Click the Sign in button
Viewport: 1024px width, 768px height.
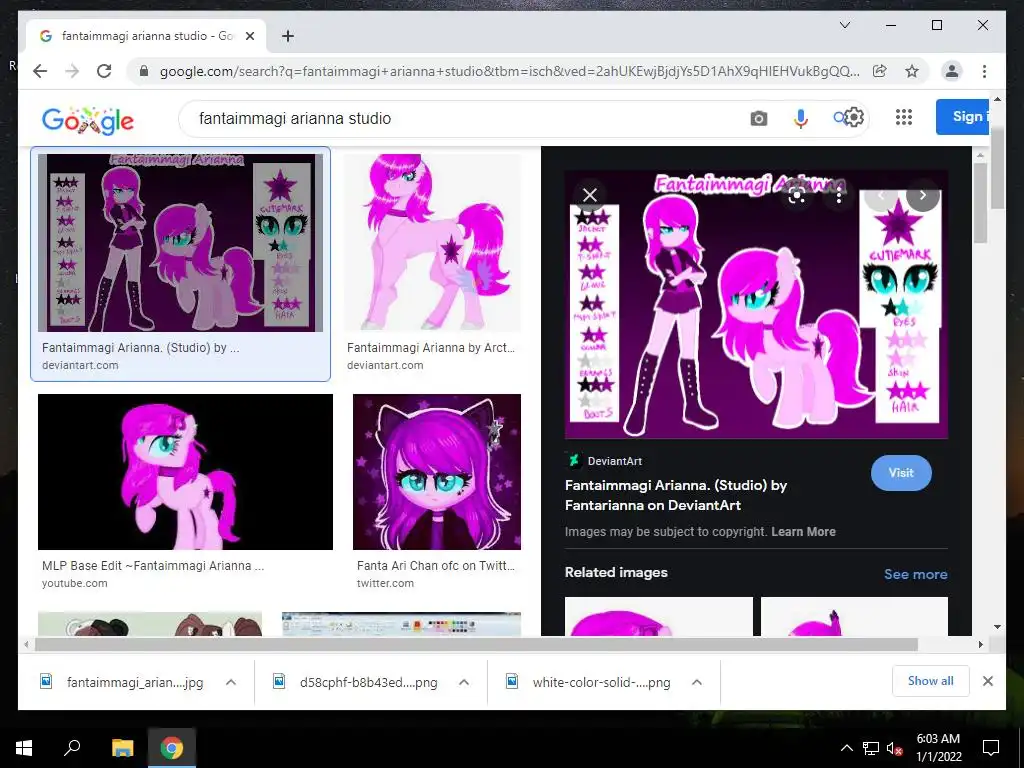click(x=963, y=117)
